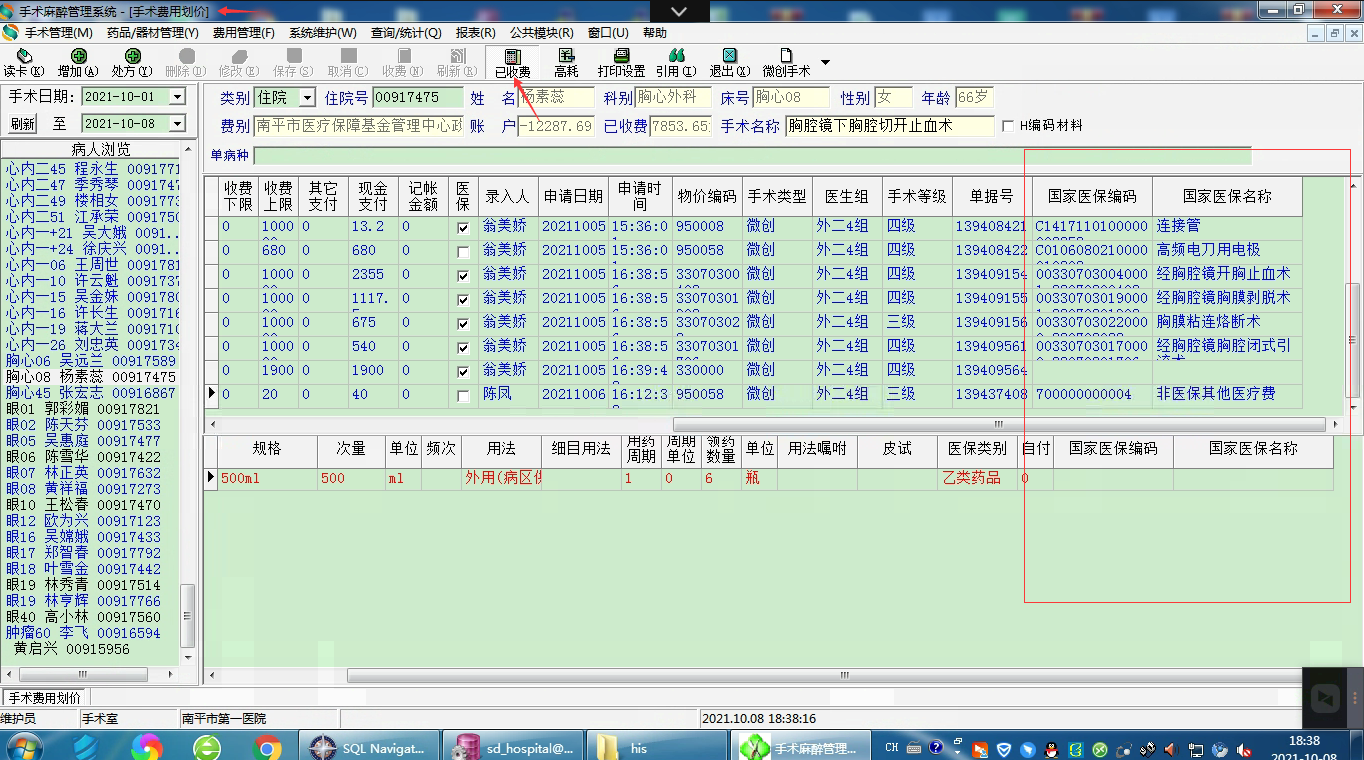Click the green IE-style browser taskbar icon
Screen dimensions: 1364x760
[207, 746]
